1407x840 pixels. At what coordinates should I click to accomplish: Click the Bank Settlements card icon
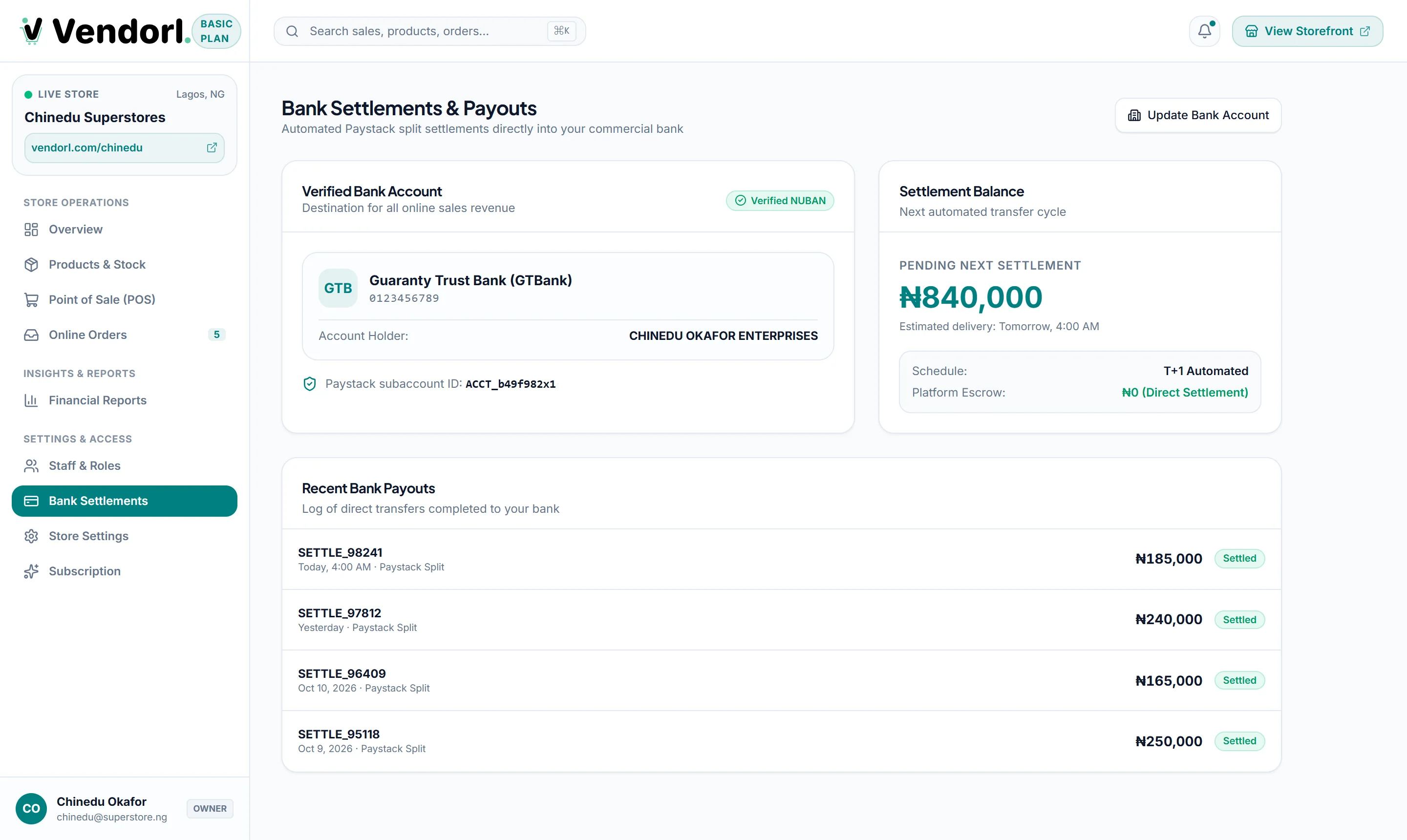[x=31, y=501]
